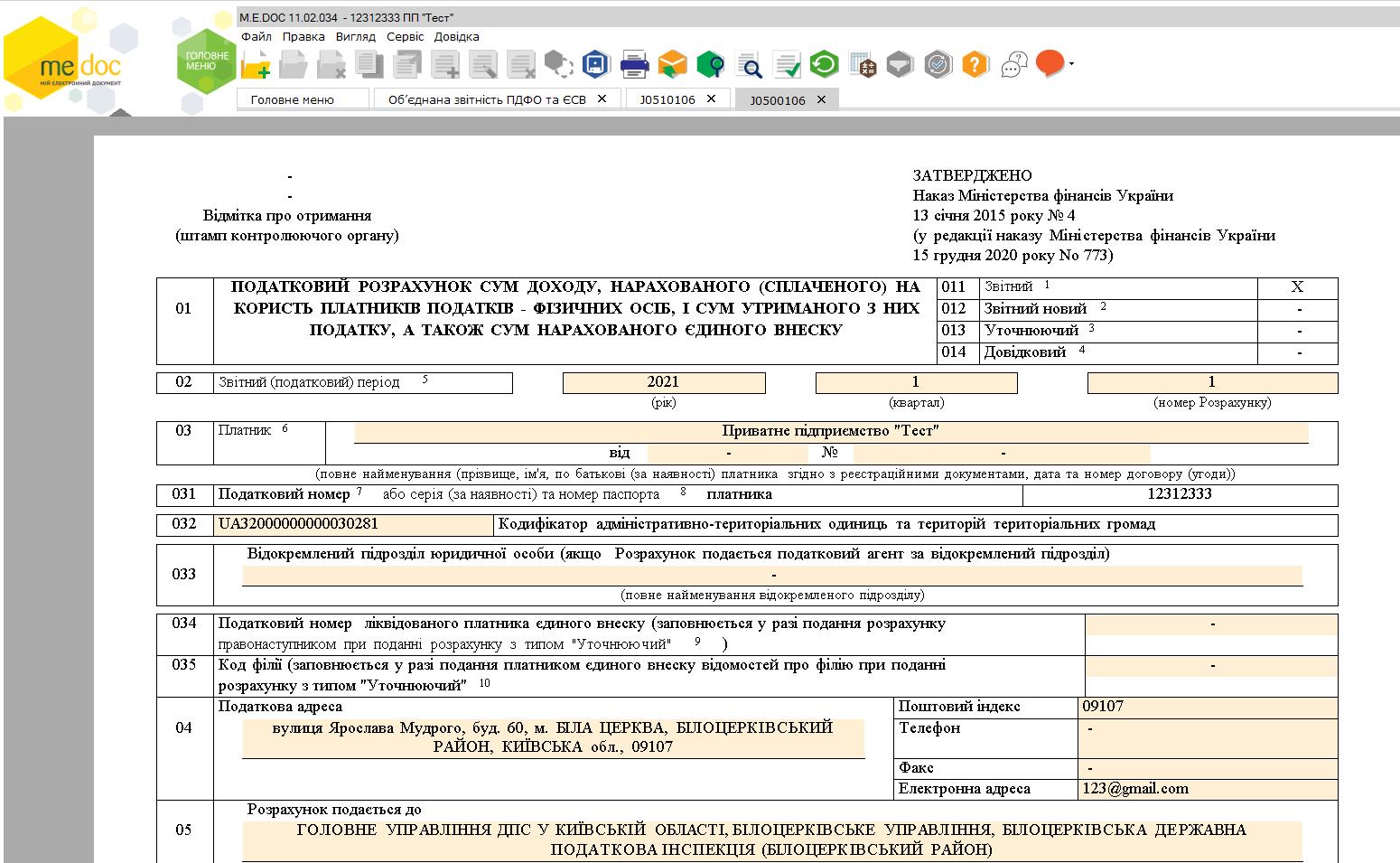This screenshot has width=1400, height=863.
Task: Open the calculator table icon
Action: [x=863, y=64]
